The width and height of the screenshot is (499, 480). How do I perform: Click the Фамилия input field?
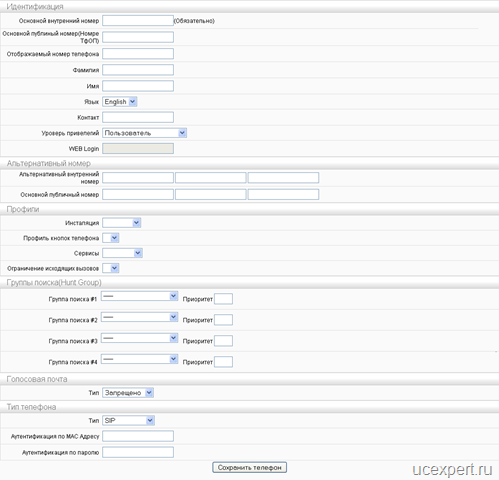click(x=138, y=70)
